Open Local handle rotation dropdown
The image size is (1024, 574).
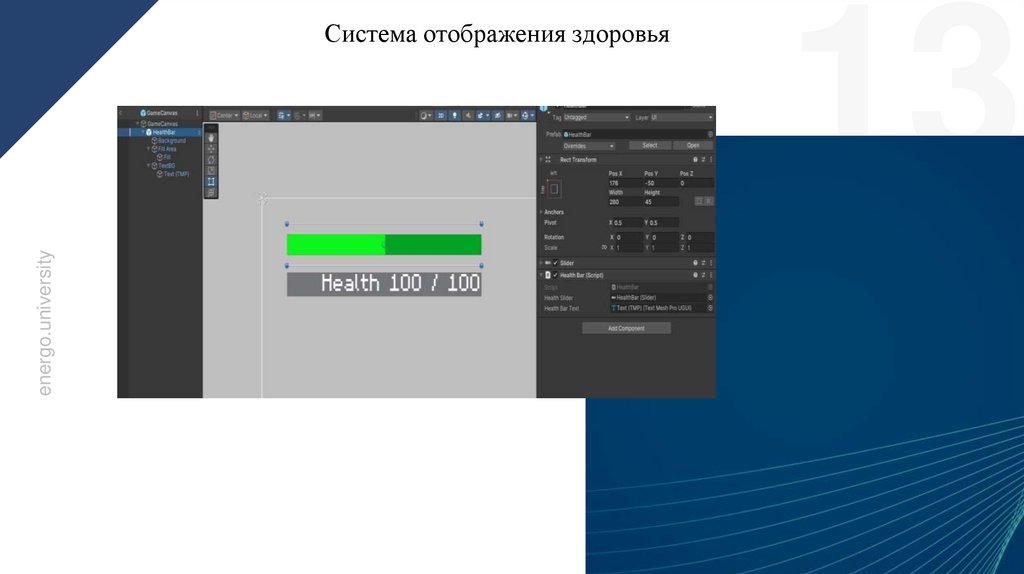(x=255, y=116)
